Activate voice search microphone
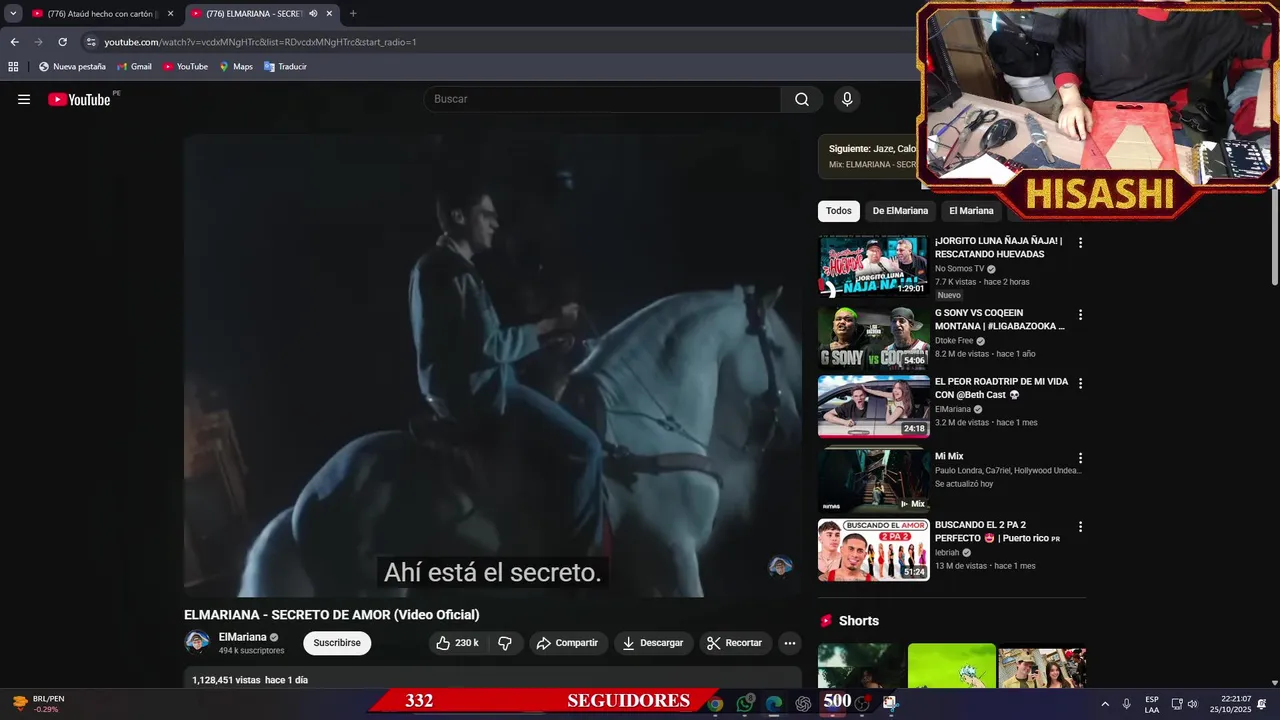The width and height of the screenshot is (1280, 720). point(847,99)
